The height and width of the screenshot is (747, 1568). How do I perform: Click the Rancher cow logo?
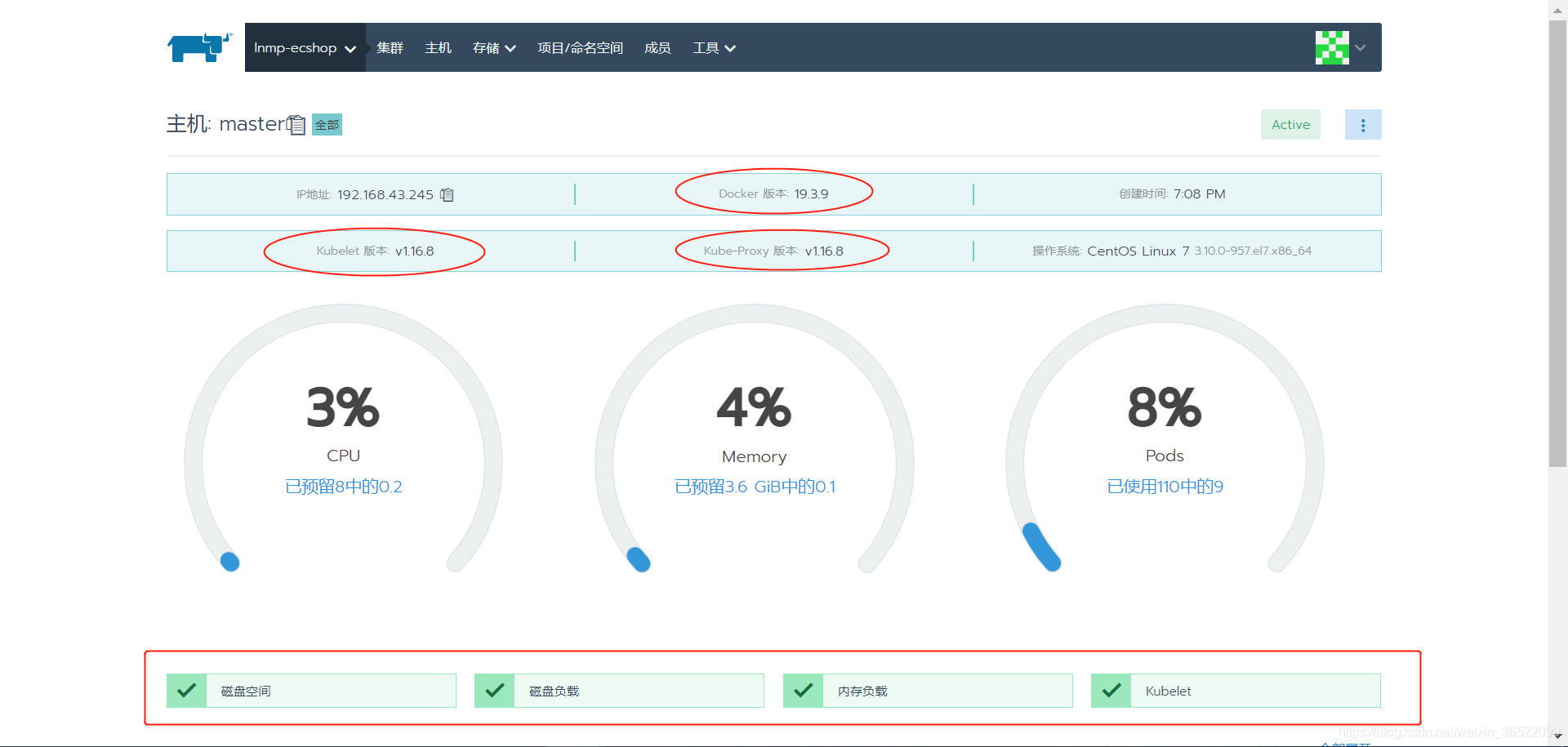(199, 47)
